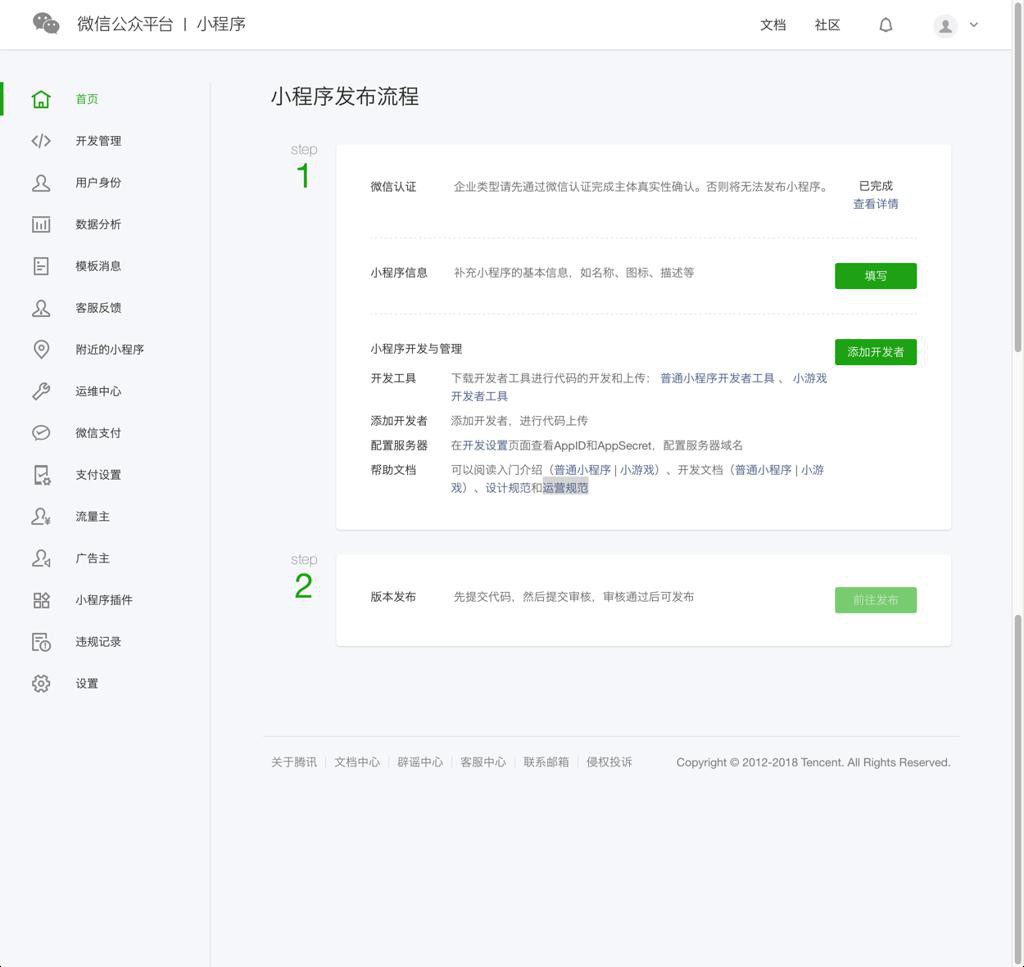Click the 开发管理 code icon
The height and width of the screenshot is (967, 1024).
[x=41, y=140]
